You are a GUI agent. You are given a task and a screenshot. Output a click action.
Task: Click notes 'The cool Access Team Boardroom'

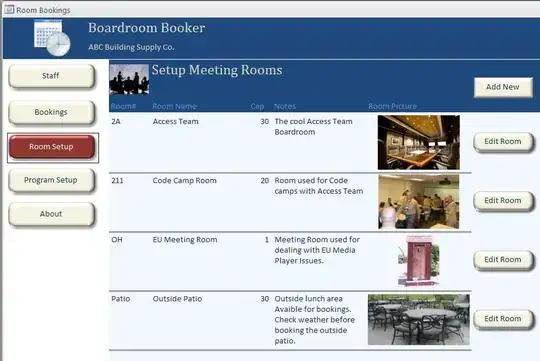pyautogui.click(x=313, y=126)
